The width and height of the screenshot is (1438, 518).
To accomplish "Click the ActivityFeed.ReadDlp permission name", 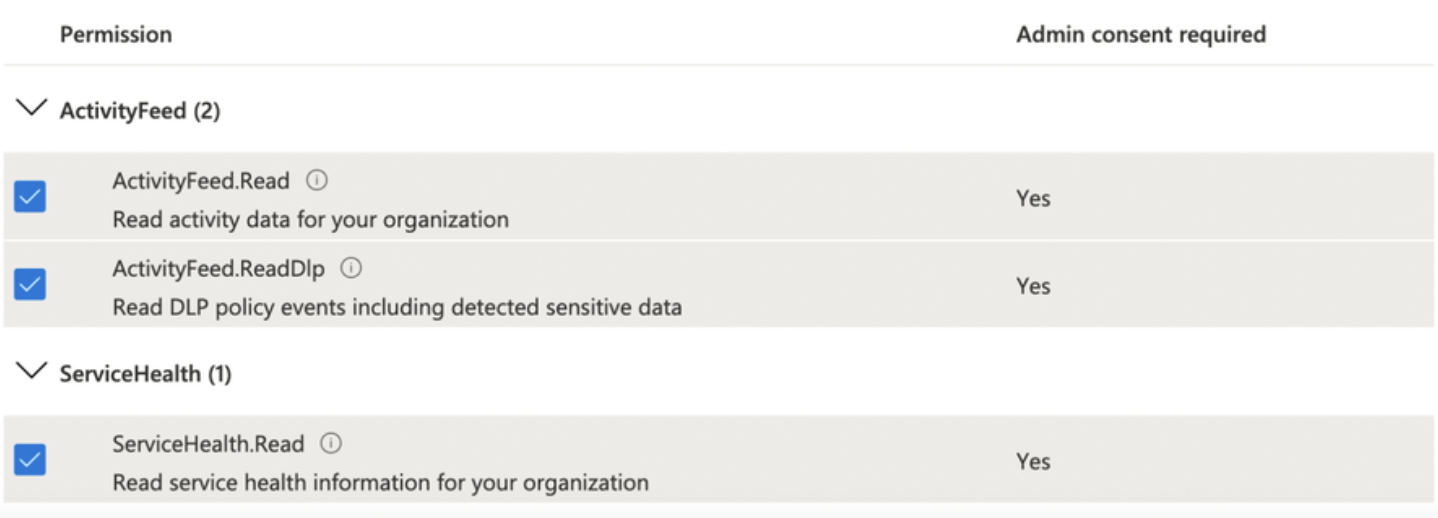I will point(220,268).
